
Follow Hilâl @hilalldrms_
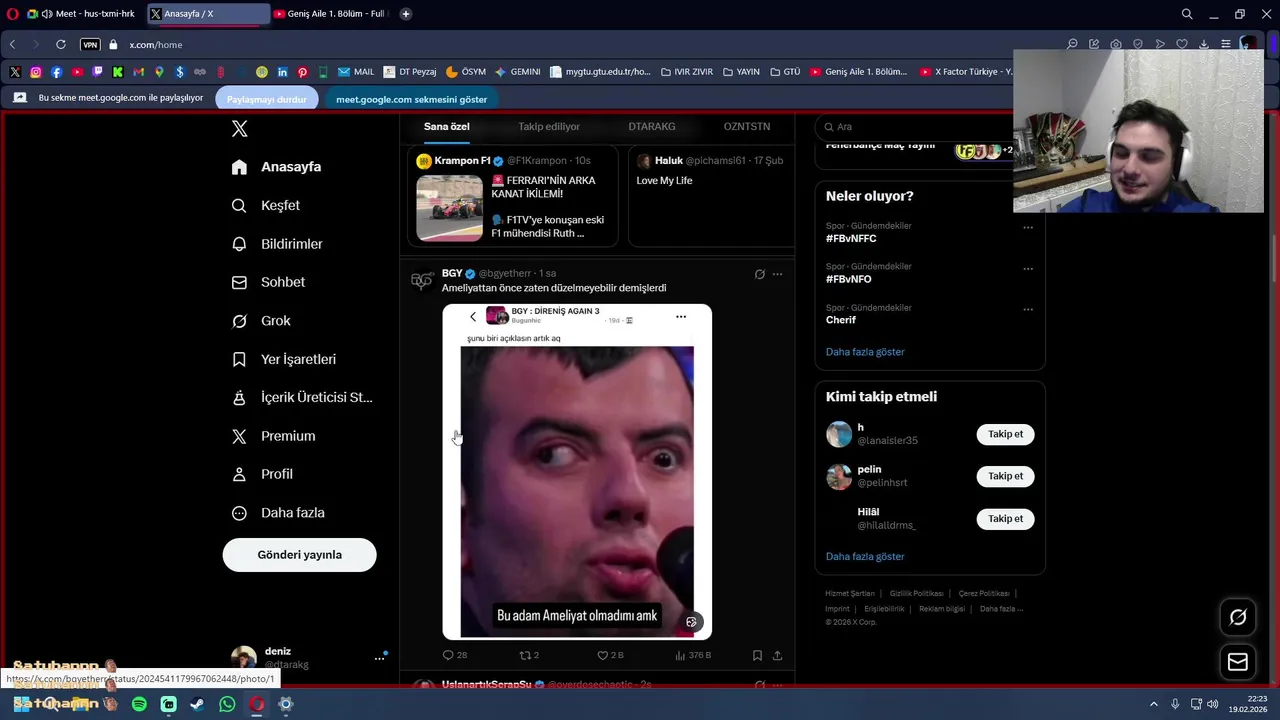coord(1005,519)
